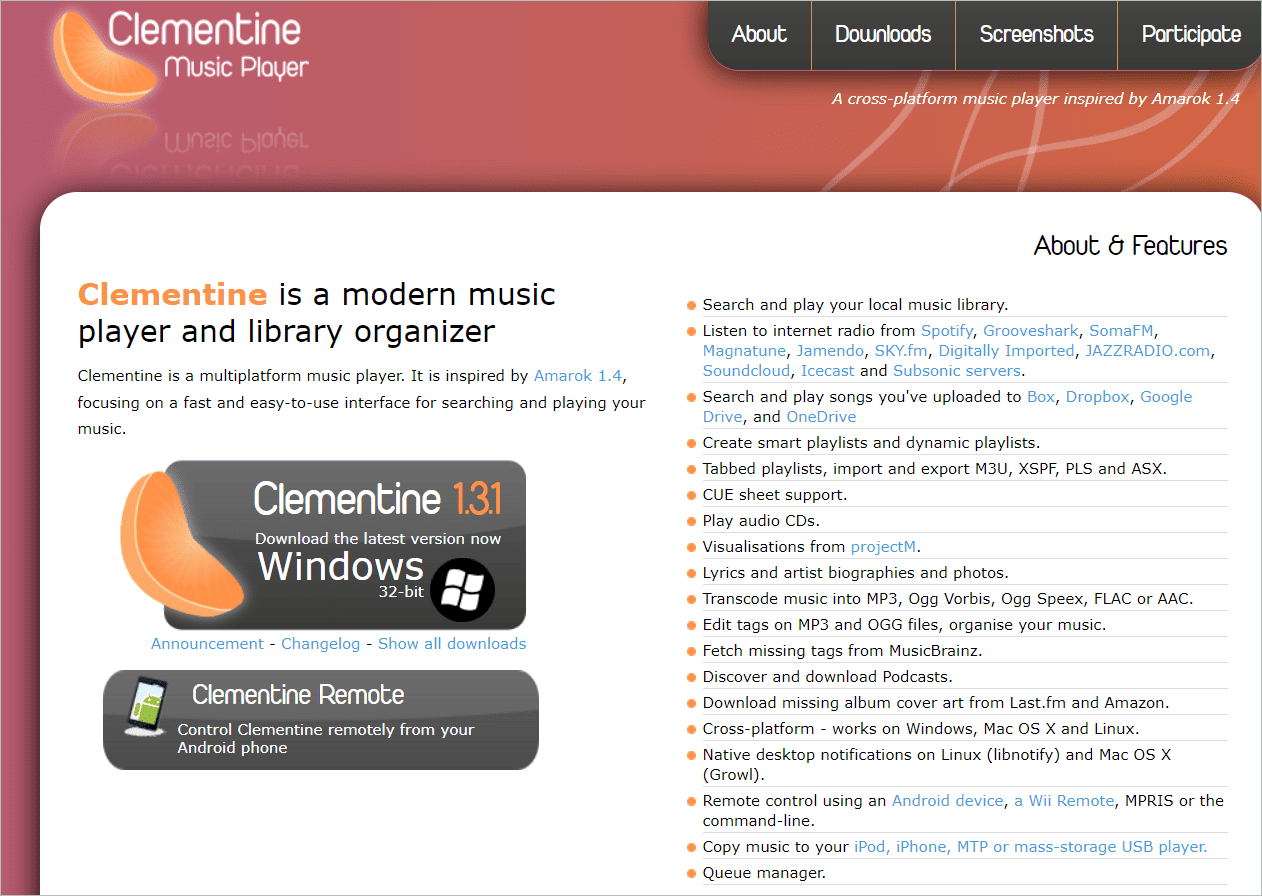Click 'Edit tags on MP3 and OGG files' line

[x=904, y=625]
